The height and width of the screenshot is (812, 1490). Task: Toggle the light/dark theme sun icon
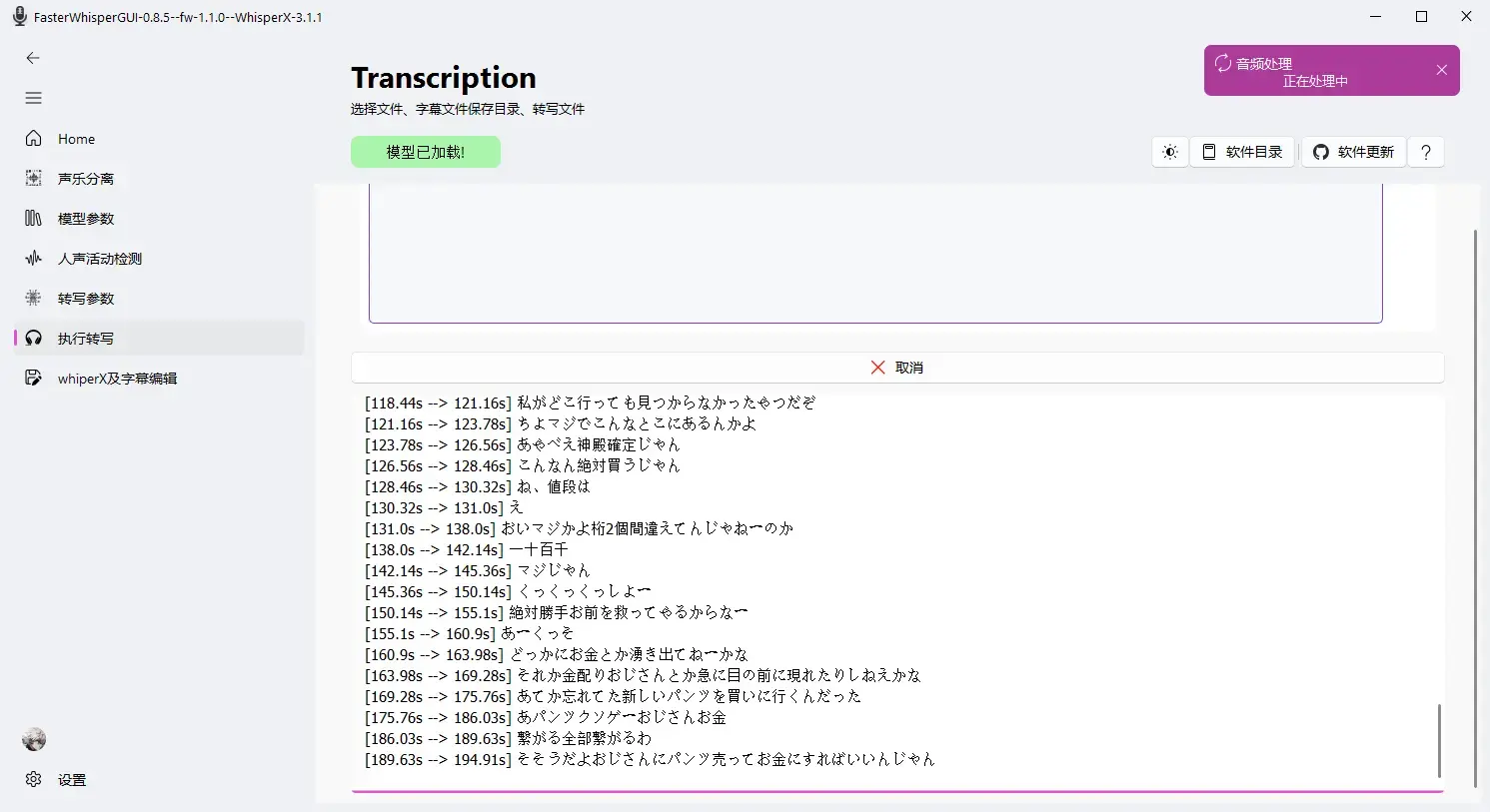tap(1170, 152)
